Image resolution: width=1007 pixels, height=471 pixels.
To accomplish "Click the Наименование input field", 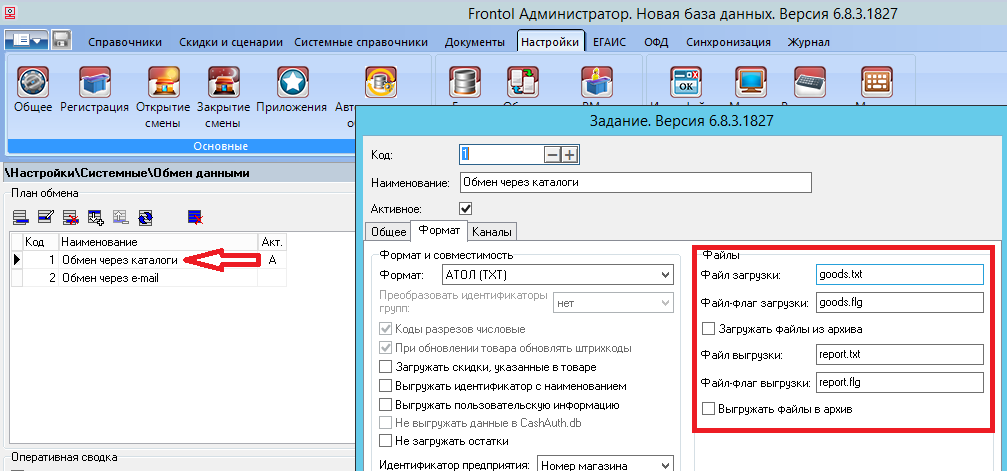I will tap(636, 182).
